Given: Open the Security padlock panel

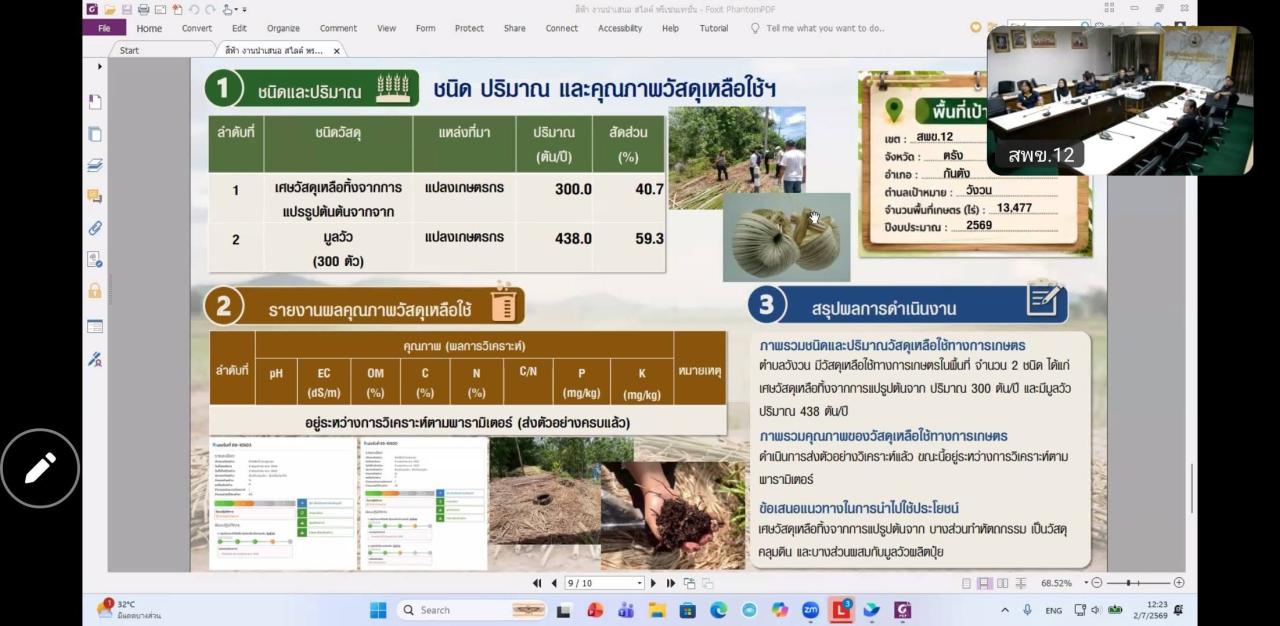Looking at the screenshot, I should (x=95, y=291).
